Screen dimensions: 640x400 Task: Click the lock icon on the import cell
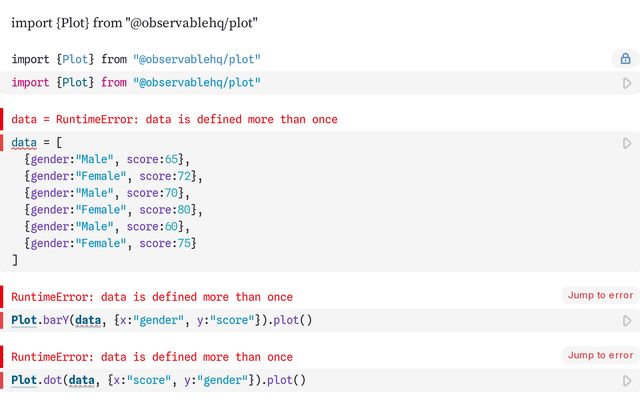(626, 59)
